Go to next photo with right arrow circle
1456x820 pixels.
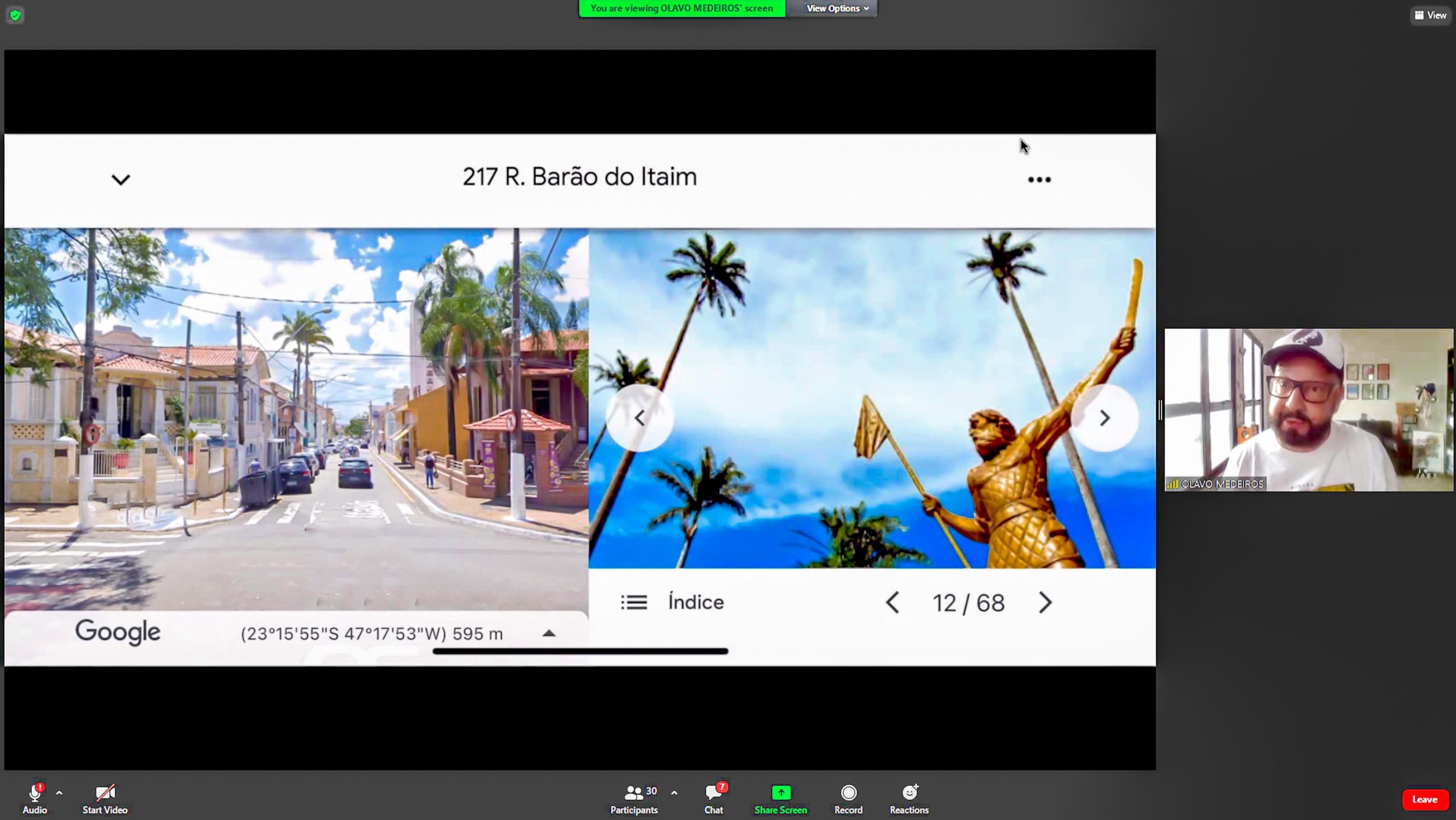point(1104,418)
